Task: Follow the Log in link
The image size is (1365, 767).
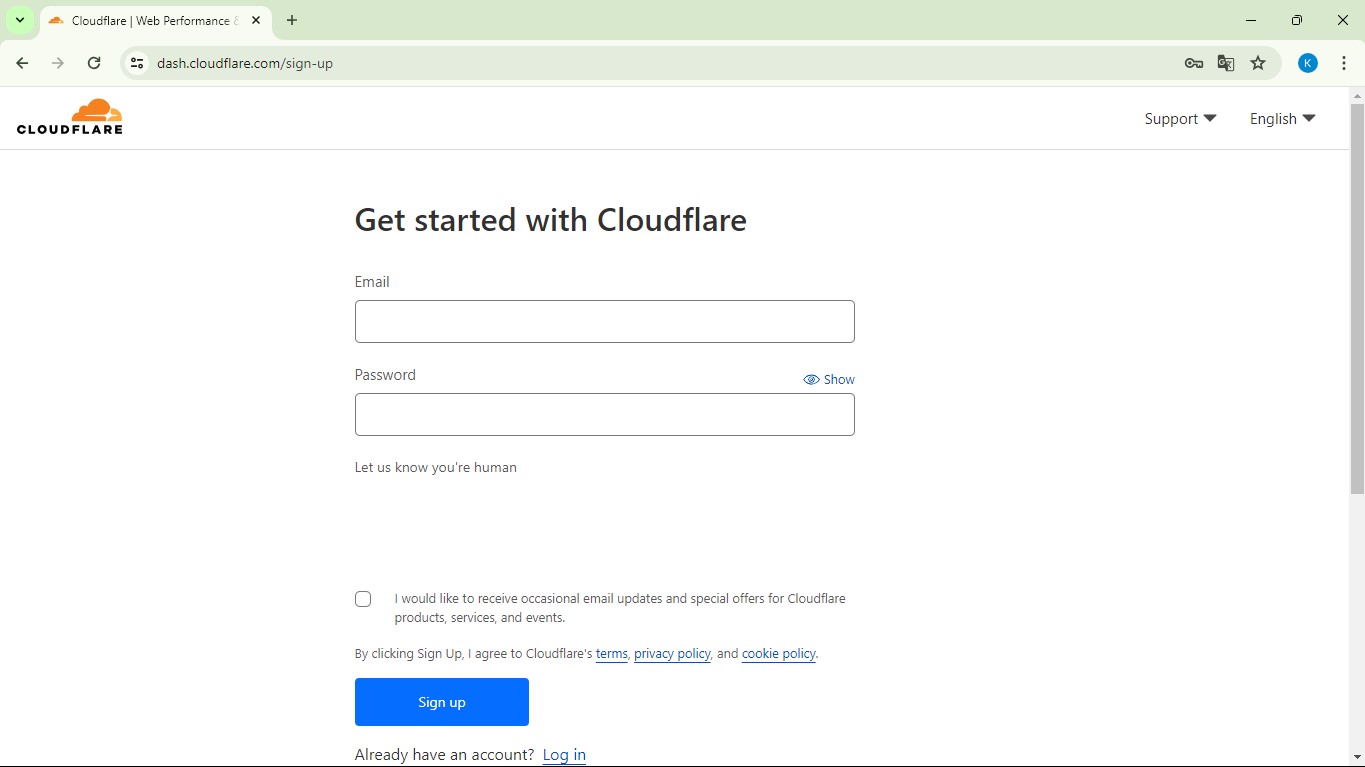Action: click(564, 755)
